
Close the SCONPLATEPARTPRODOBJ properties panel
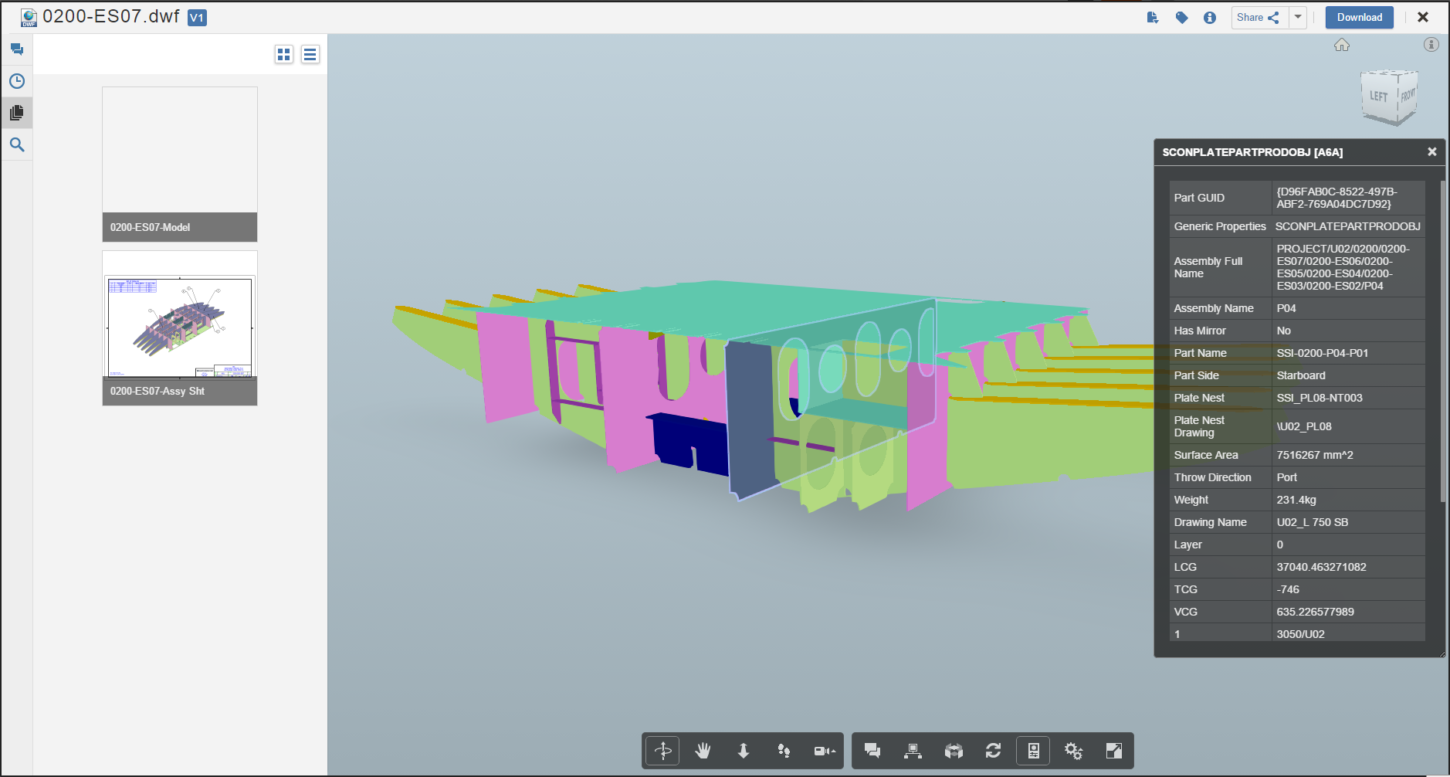[1432, 152]
